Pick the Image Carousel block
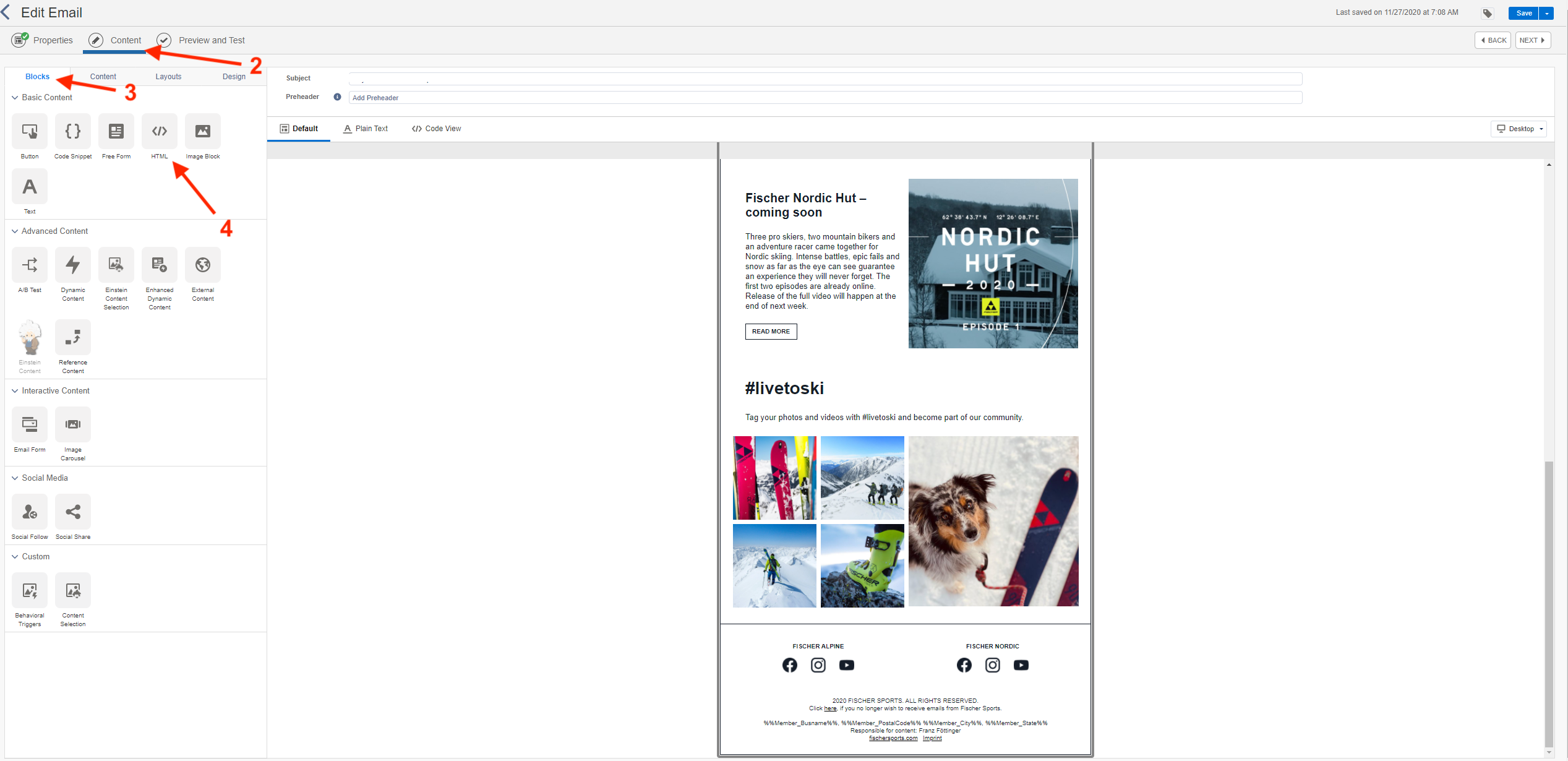 [x=73, y=424]
